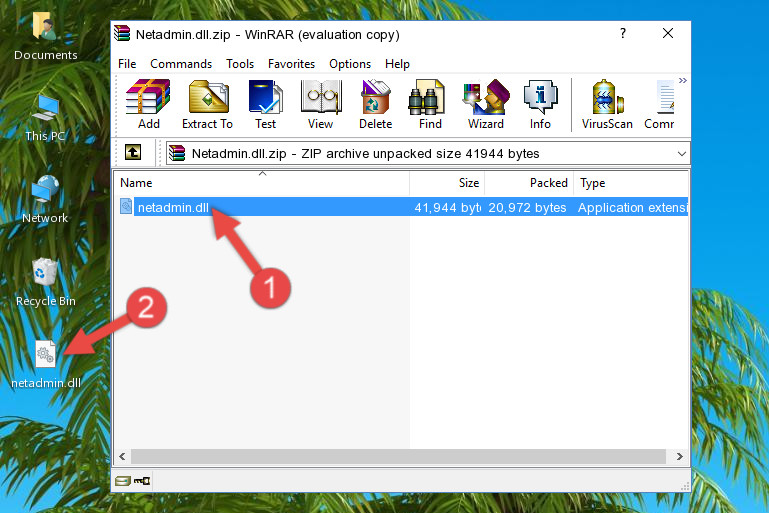Click the Application extension type cell

(633, 207)
